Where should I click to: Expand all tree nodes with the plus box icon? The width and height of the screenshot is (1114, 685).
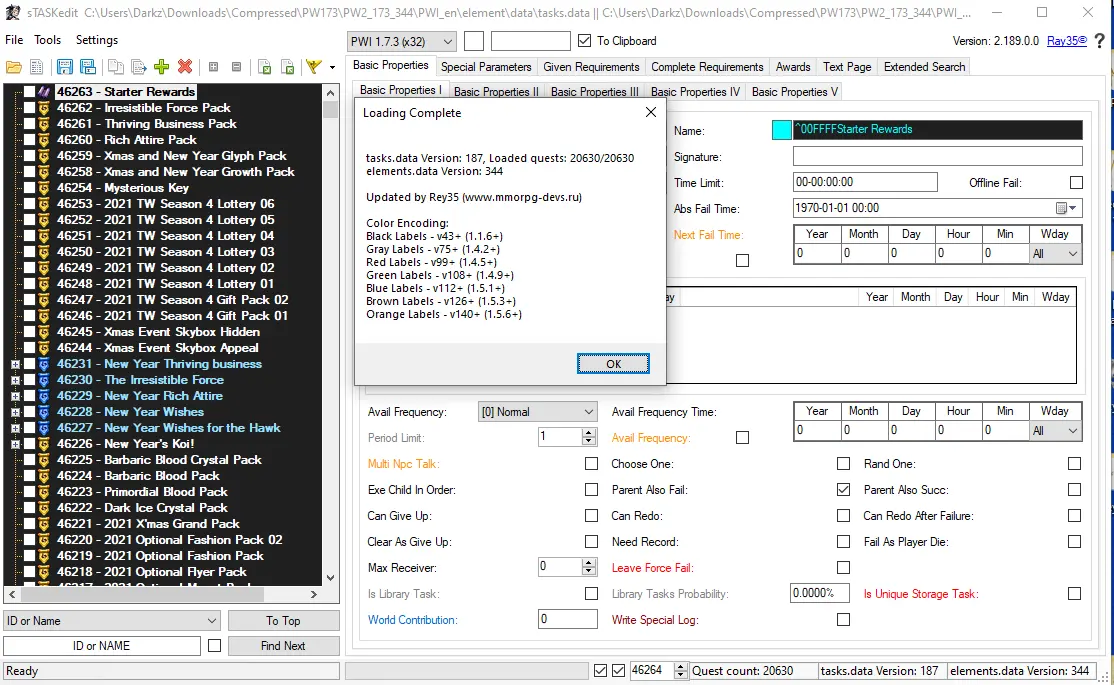coord(213,67)
